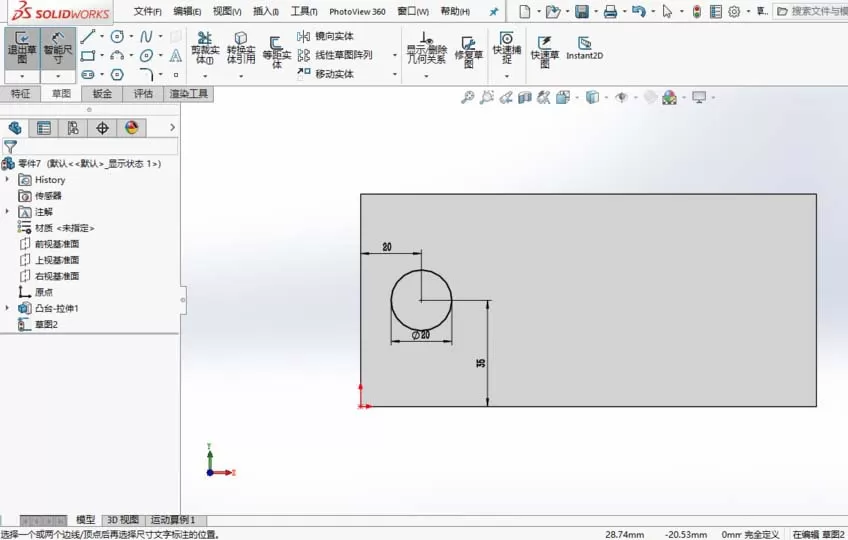Open the DimXpertManager tab icon

tap(102, 128)
